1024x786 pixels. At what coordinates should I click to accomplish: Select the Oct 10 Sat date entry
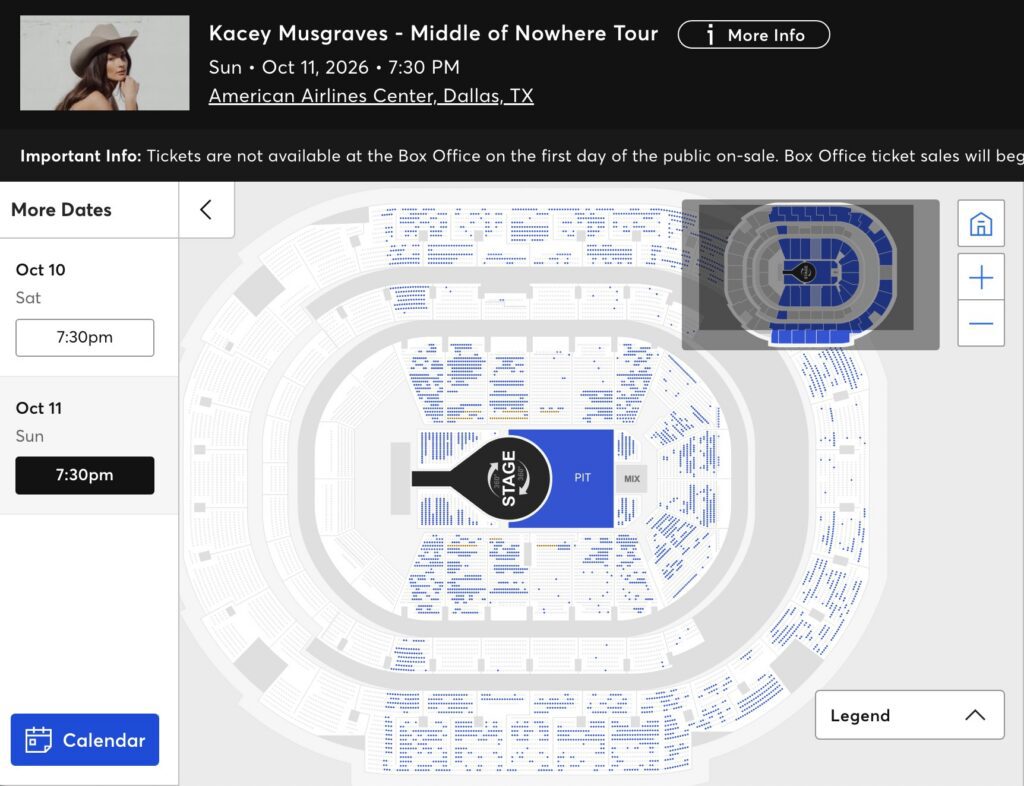(x=40, y=283)
